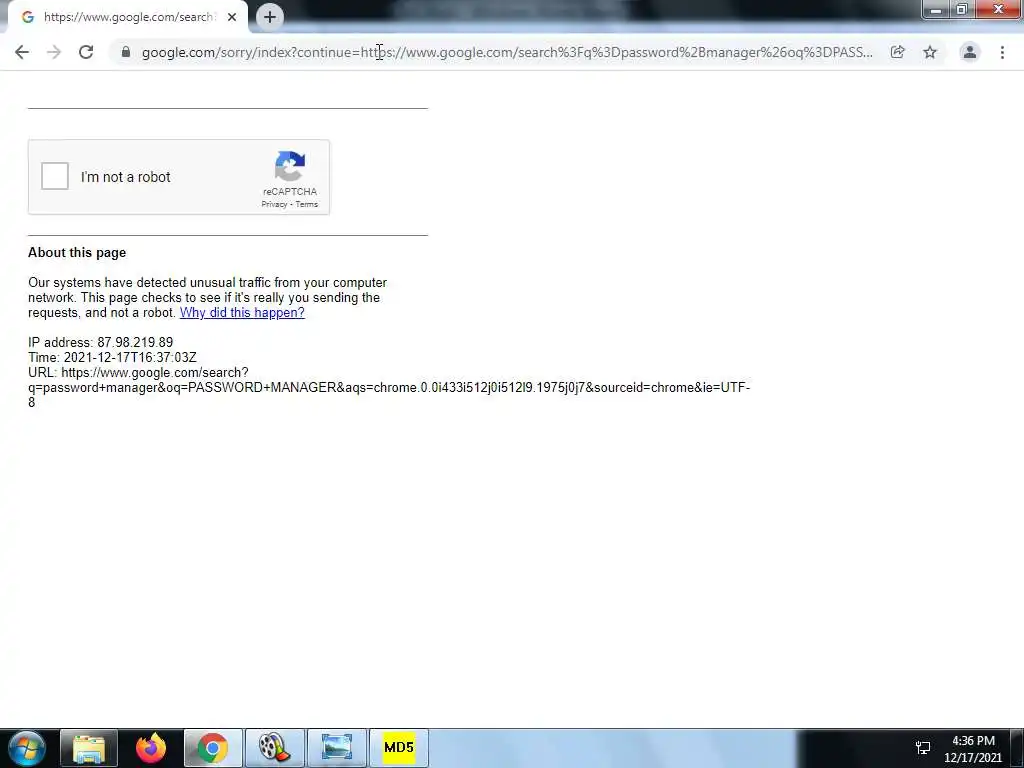
Task: Open the MD5 application in taskbar
Action: pyautogui.click(x=399, y=748)
